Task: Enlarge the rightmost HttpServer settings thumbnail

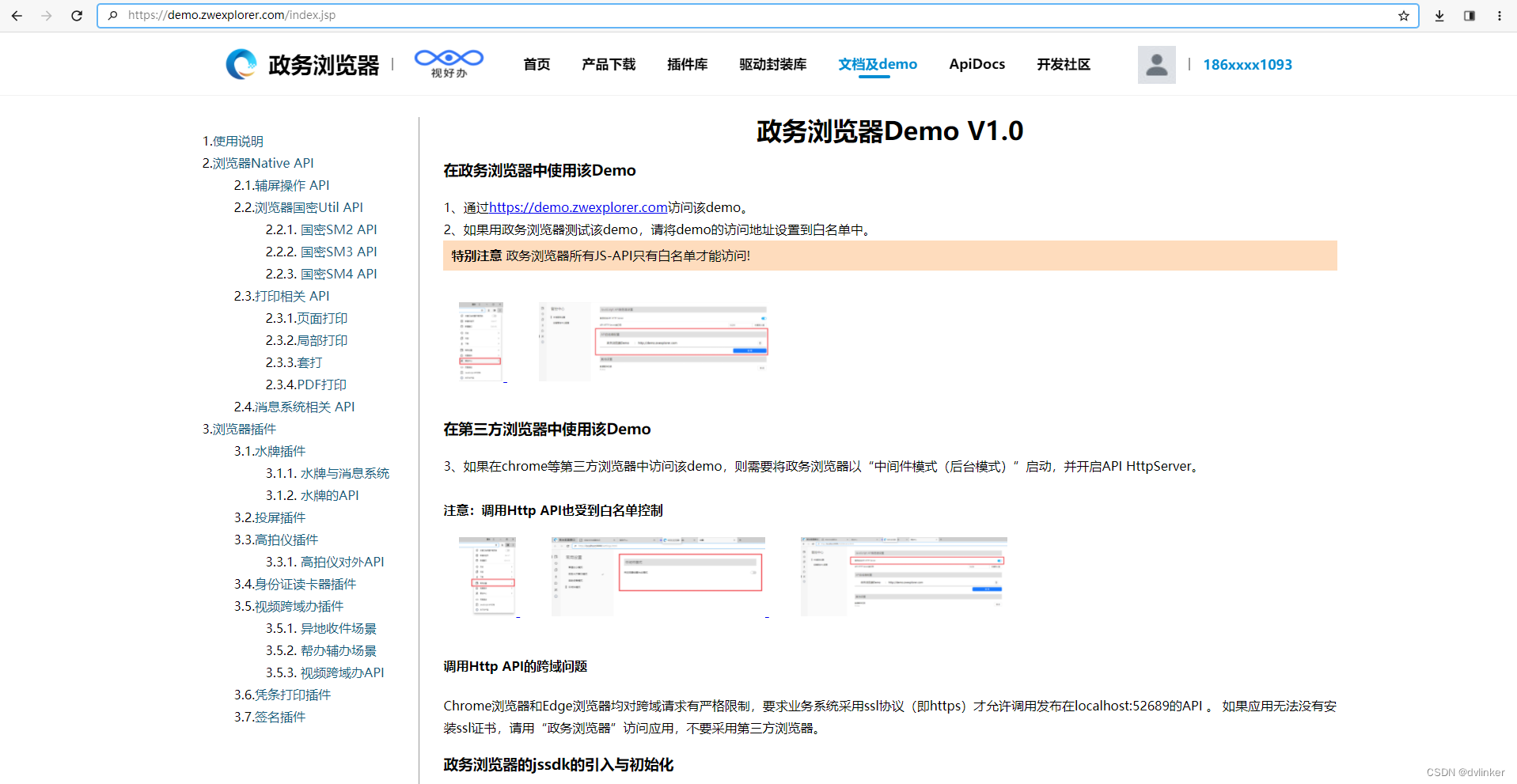Action: pos(904,577)
